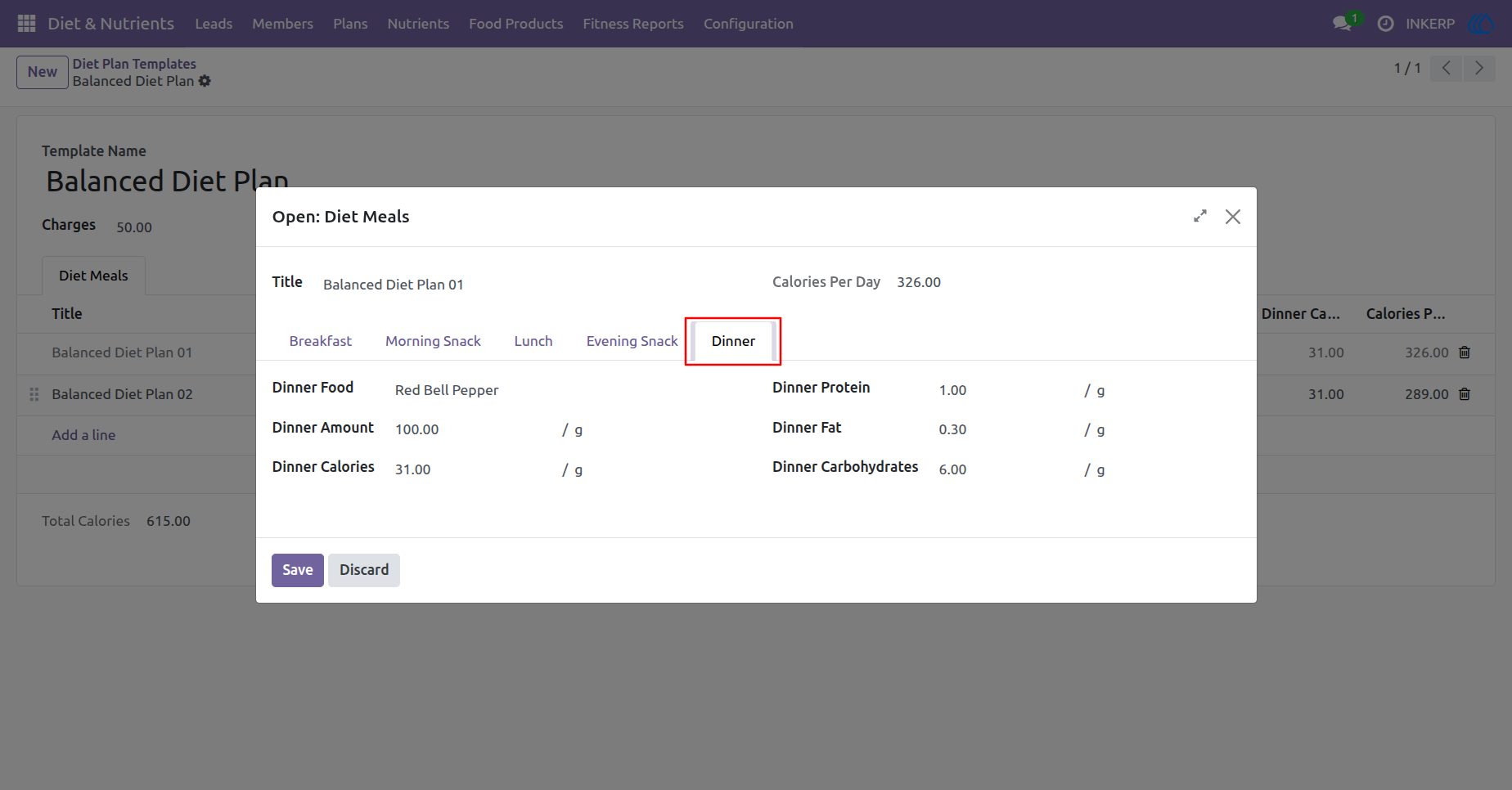Viewport: 1512px width, 790px height.
Task: Open the Food Products menu
Action: pos(515,24)
